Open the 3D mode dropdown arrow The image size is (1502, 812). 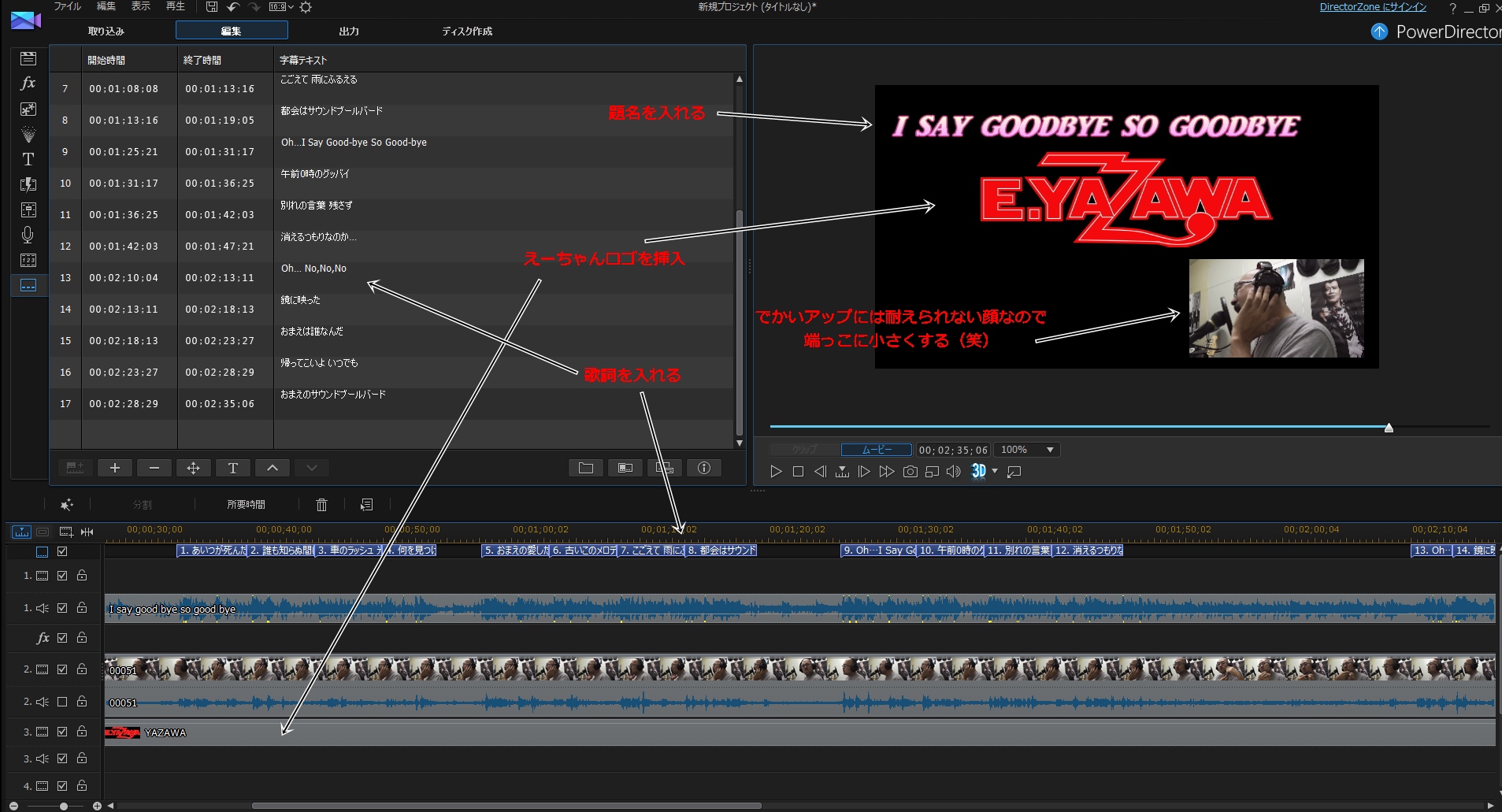[995, 471]
